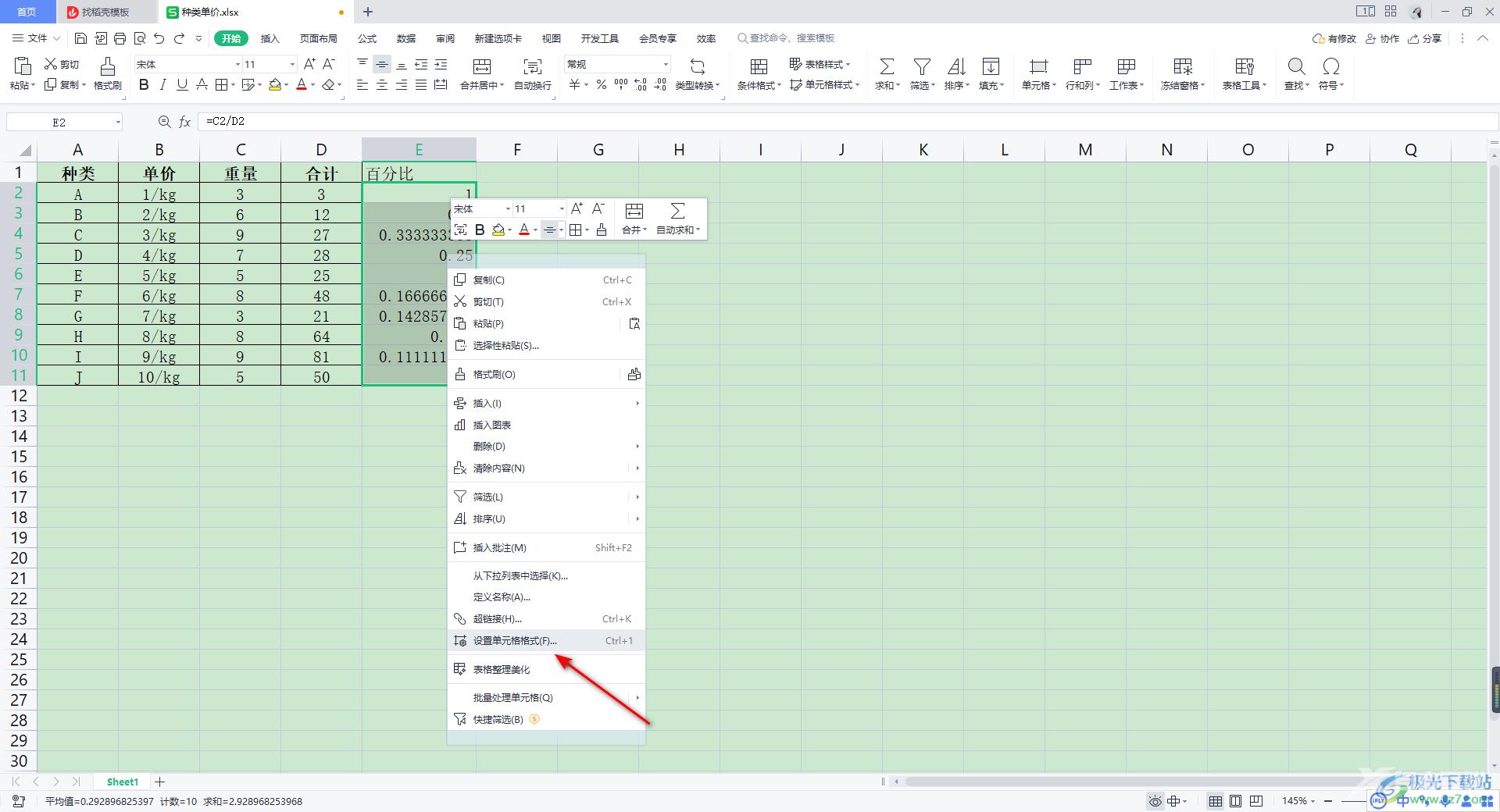This screenshot has height=812, width=1500.
Task: Click the Justify alignment icon
Action: pyautogui.click(x=421, y=85)
